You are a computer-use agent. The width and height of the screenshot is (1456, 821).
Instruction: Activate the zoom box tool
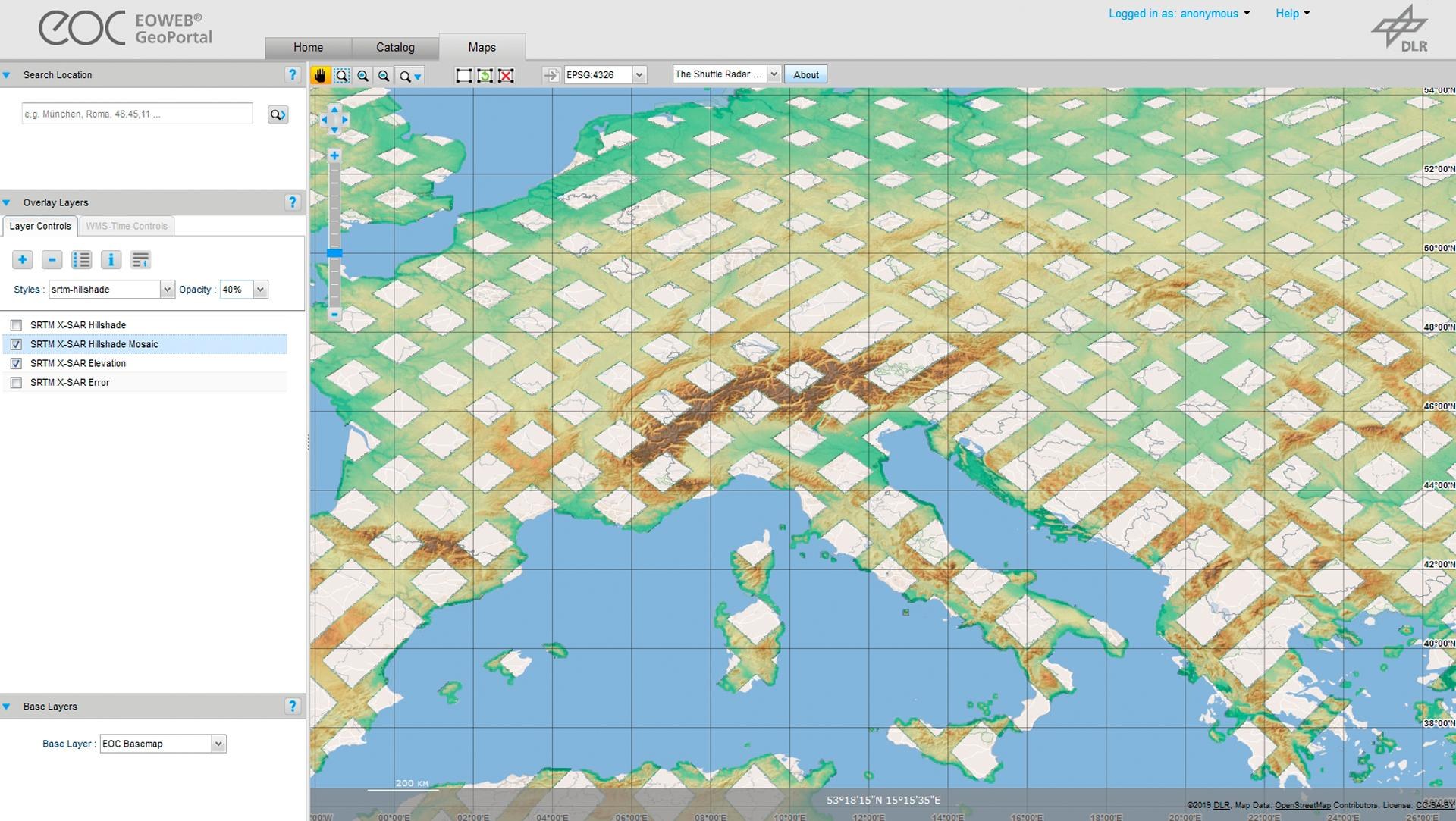(343, 75)
